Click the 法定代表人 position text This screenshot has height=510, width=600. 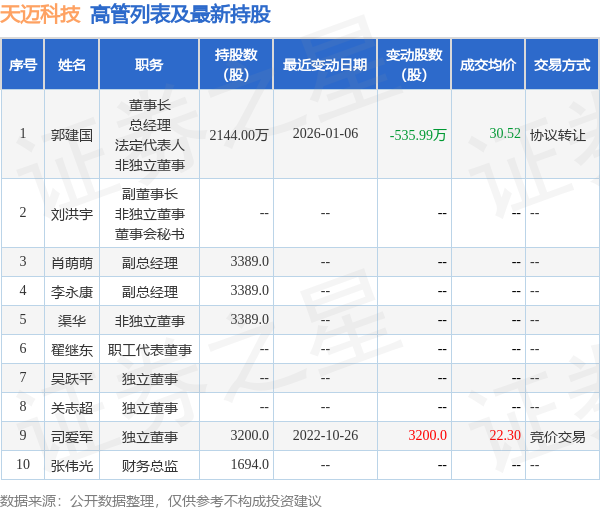[150, 145]
